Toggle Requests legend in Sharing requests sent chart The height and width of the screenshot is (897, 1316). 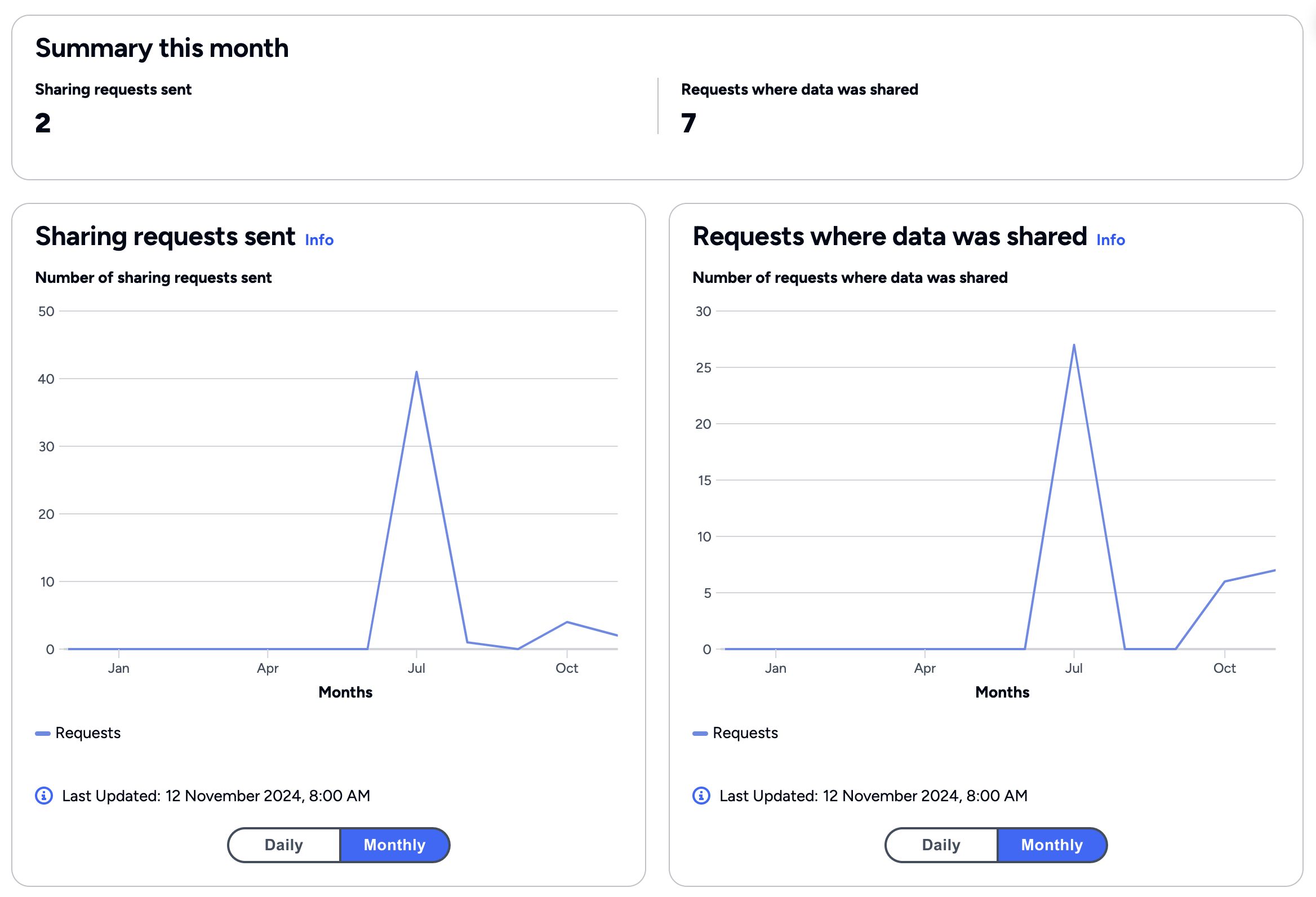pos(78,733)
